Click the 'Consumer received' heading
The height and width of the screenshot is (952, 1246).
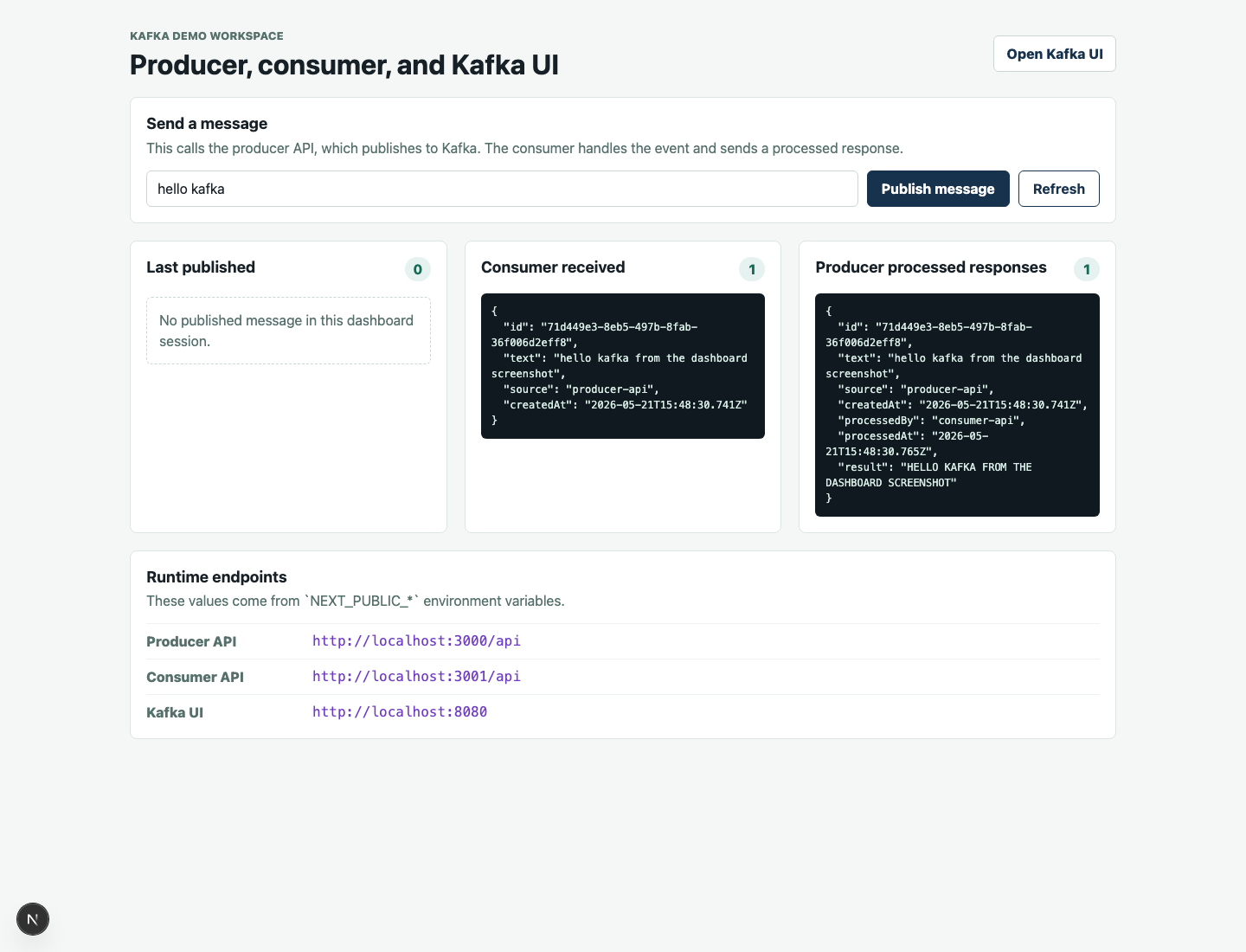553,267
